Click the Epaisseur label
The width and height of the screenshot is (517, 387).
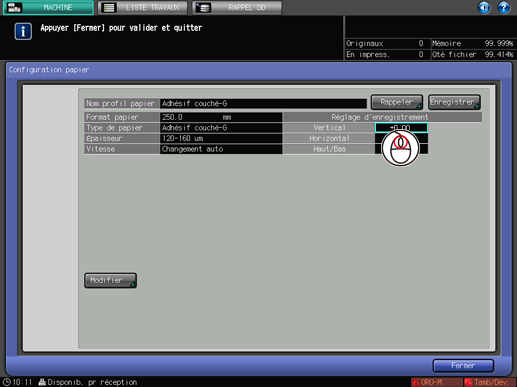(122, 138)
